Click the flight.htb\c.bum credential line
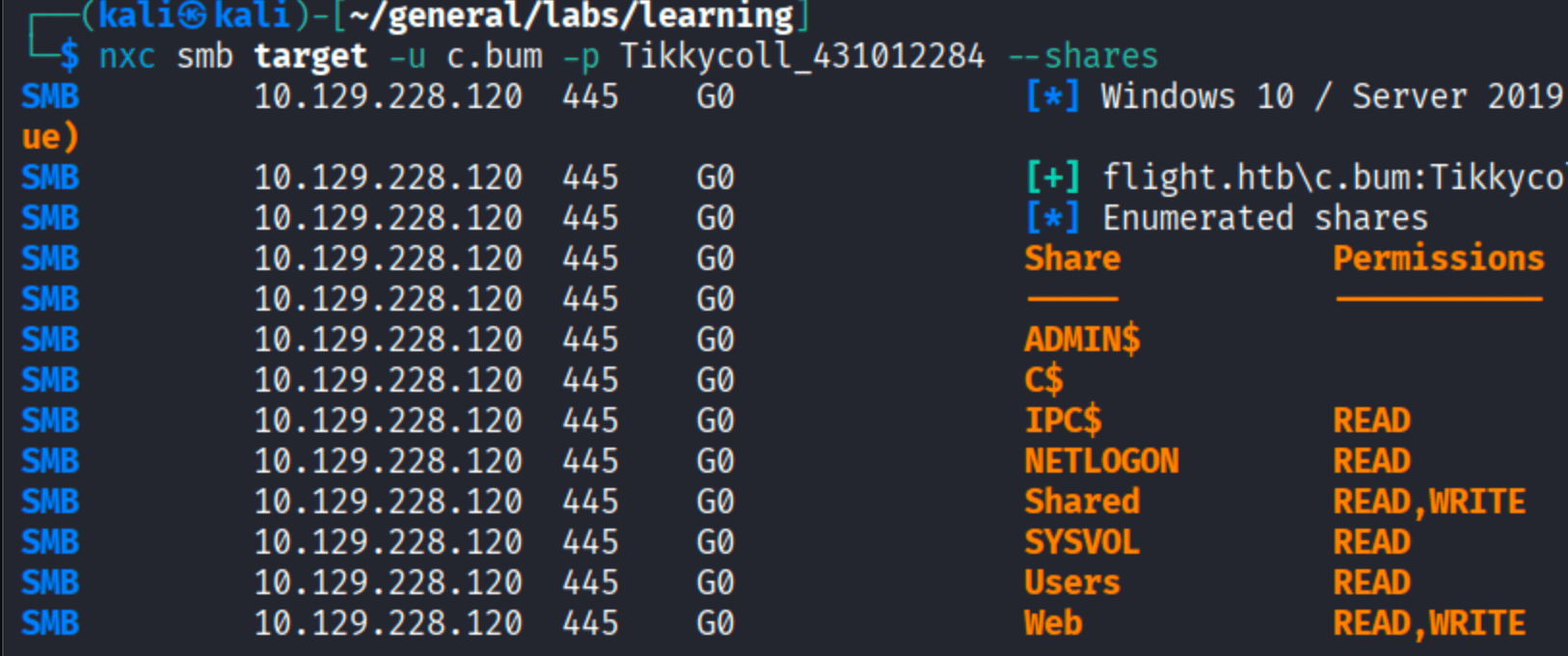Viewport: 1568px width, 656px height. (1335, 178)
